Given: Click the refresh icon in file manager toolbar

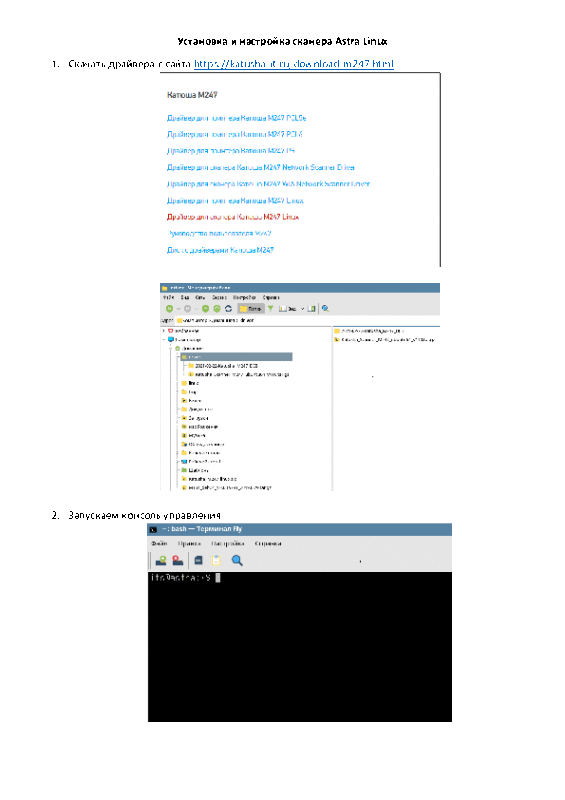Looking at the screenshot, I should pos(228,309).
